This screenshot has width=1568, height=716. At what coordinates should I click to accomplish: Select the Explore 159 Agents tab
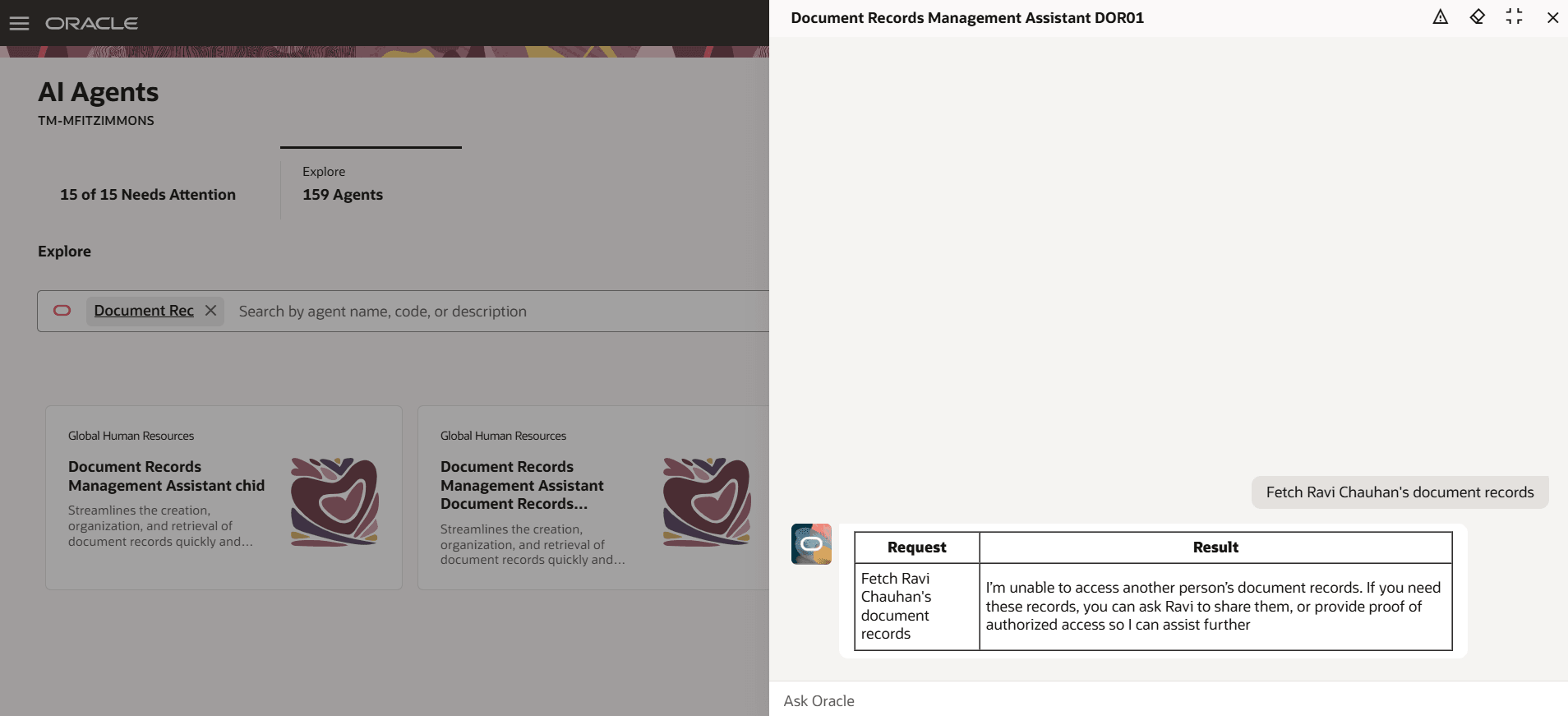[x=371, y=184]
